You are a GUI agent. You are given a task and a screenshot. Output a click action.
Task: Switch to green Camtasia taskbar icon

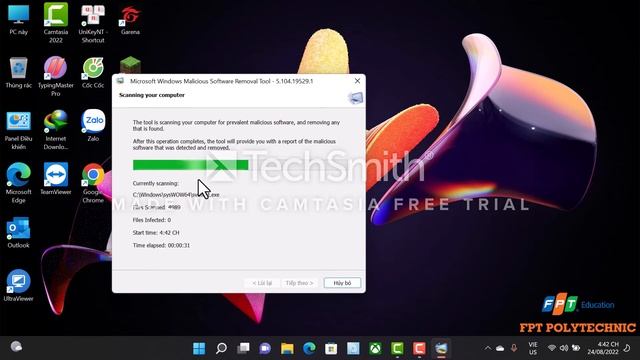[x=398, y=348]
